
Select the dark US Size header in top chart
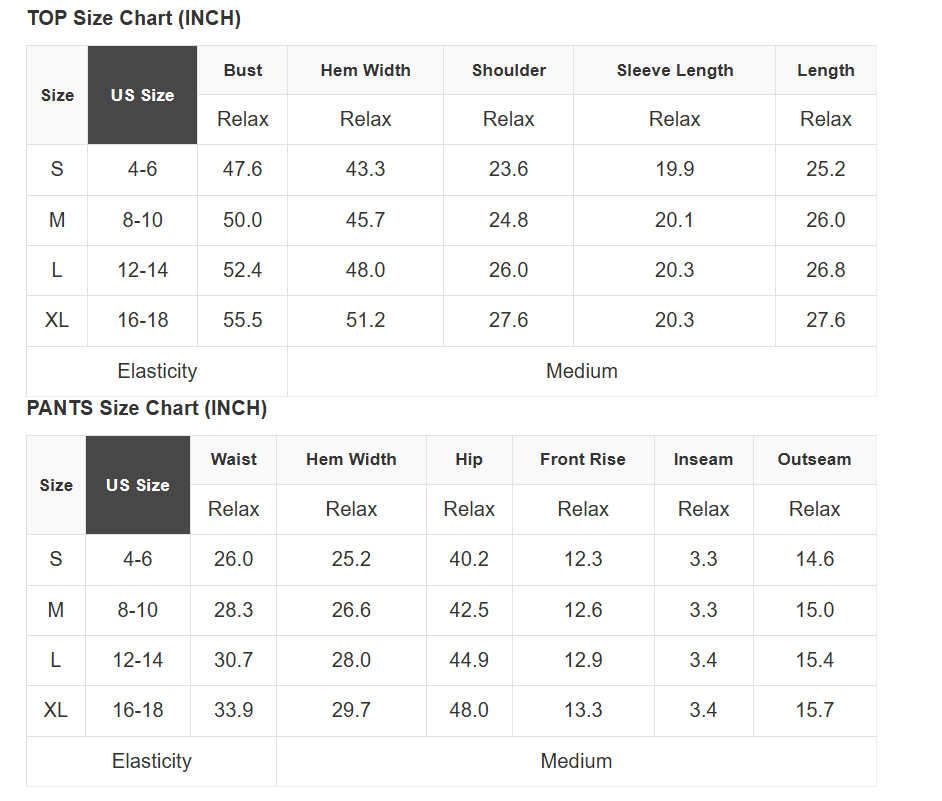tap(142, 95)
